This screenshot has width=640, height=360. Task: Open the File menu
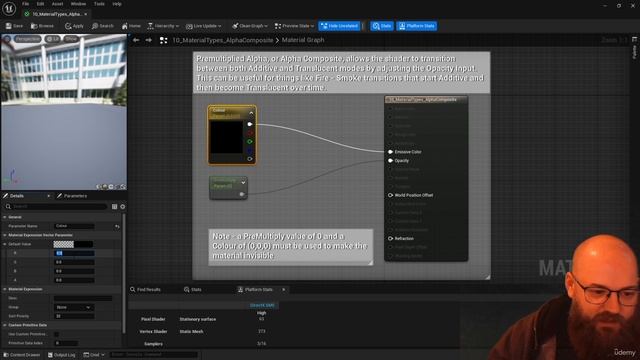25,4
